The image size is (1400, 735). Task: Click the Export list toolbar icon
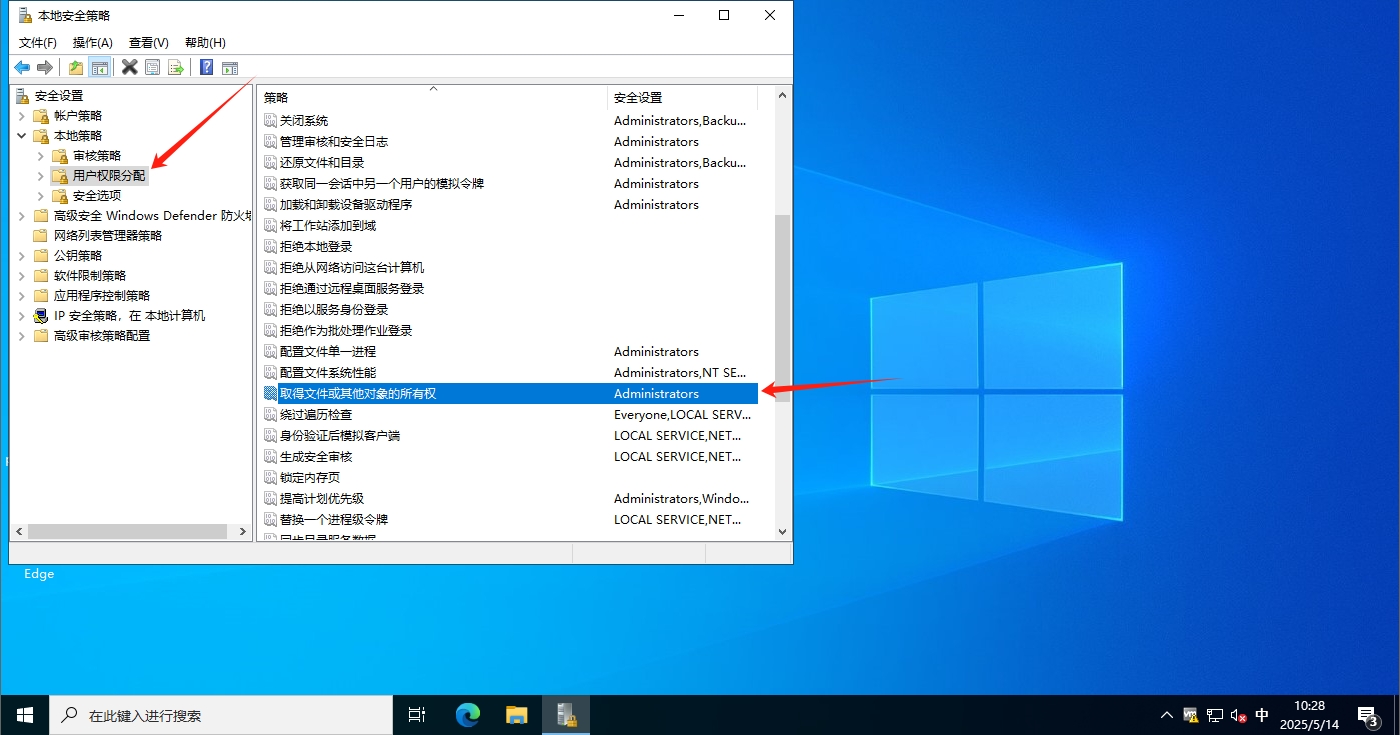tap(176, 67)
